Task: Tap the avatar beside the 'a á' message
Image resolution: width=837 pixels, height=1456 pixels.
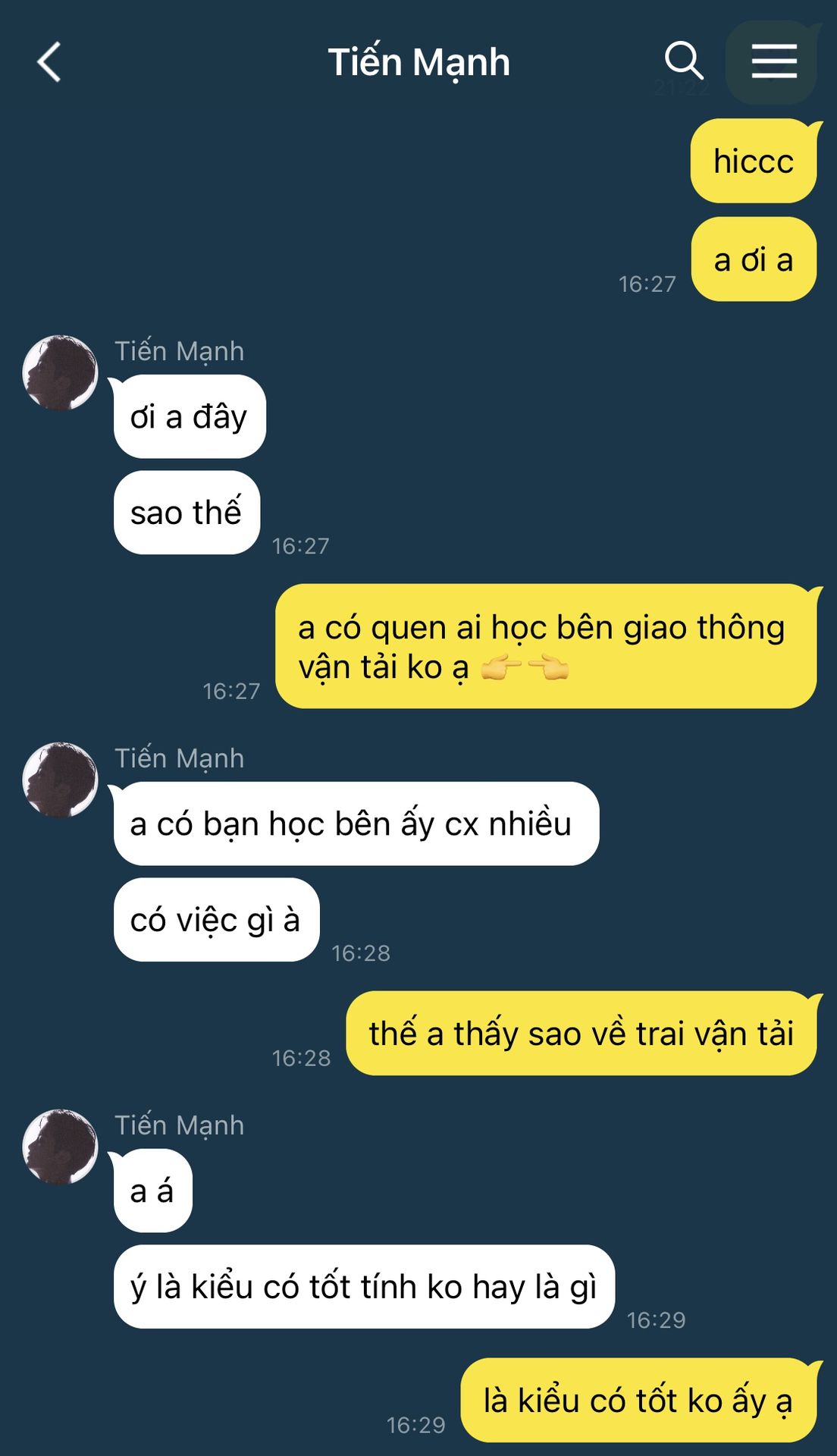Action: pos(61,1147)
